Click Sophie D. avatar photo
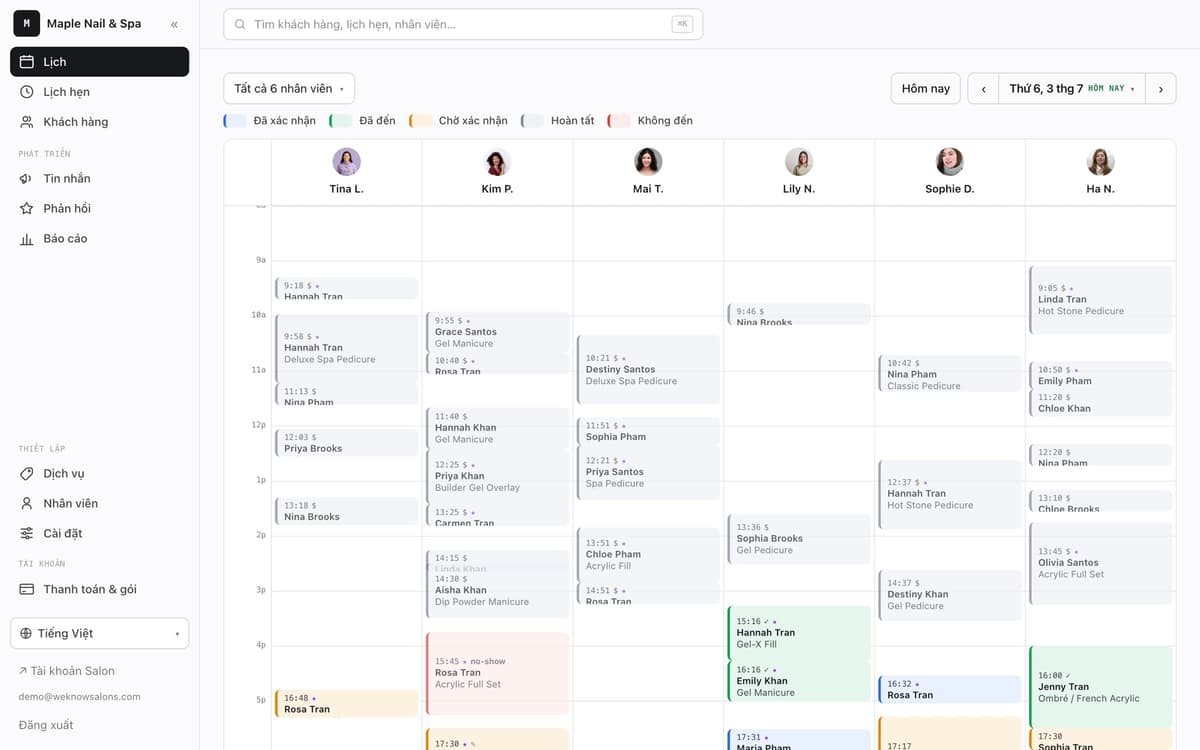The width and height of the screenshot is (1200, 750). 950,162
